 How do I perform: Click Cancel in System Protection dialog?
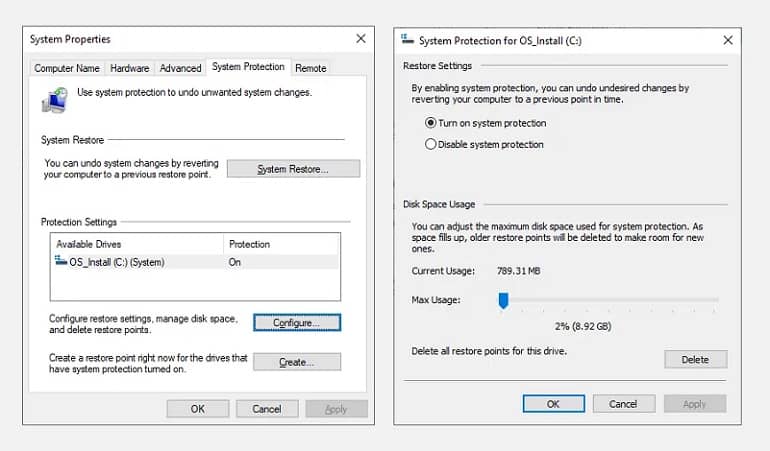coord(624,404)
